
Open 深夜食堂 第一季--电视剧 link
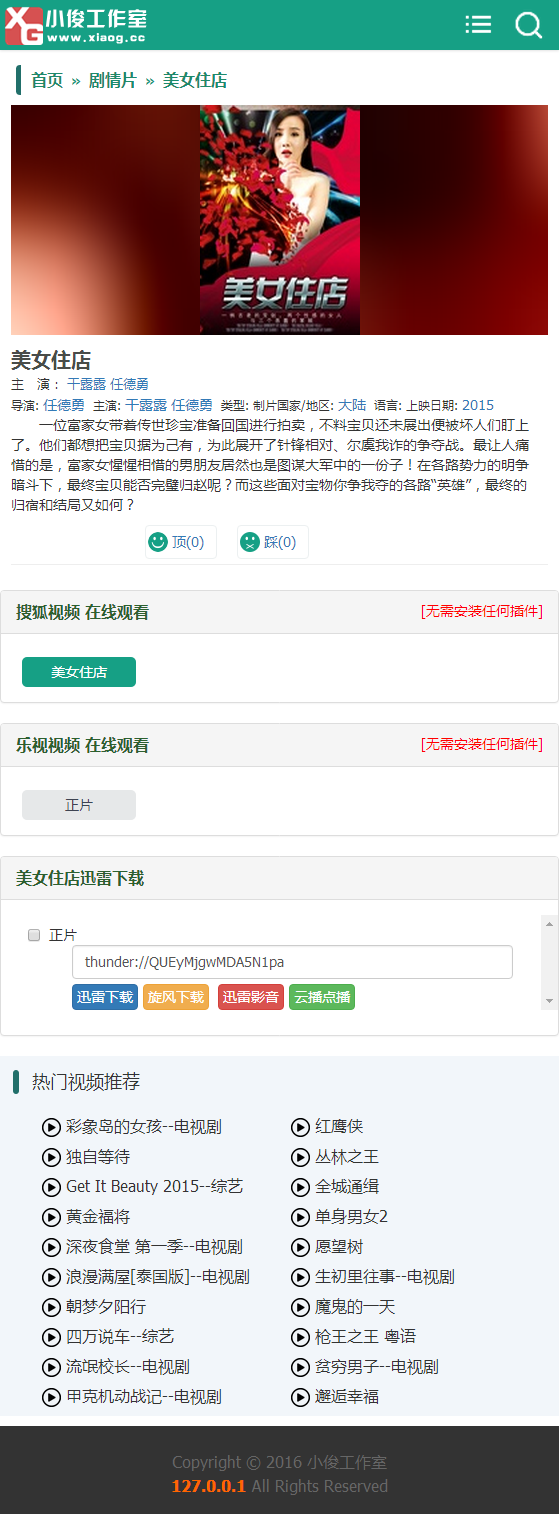click(154, 1247)
